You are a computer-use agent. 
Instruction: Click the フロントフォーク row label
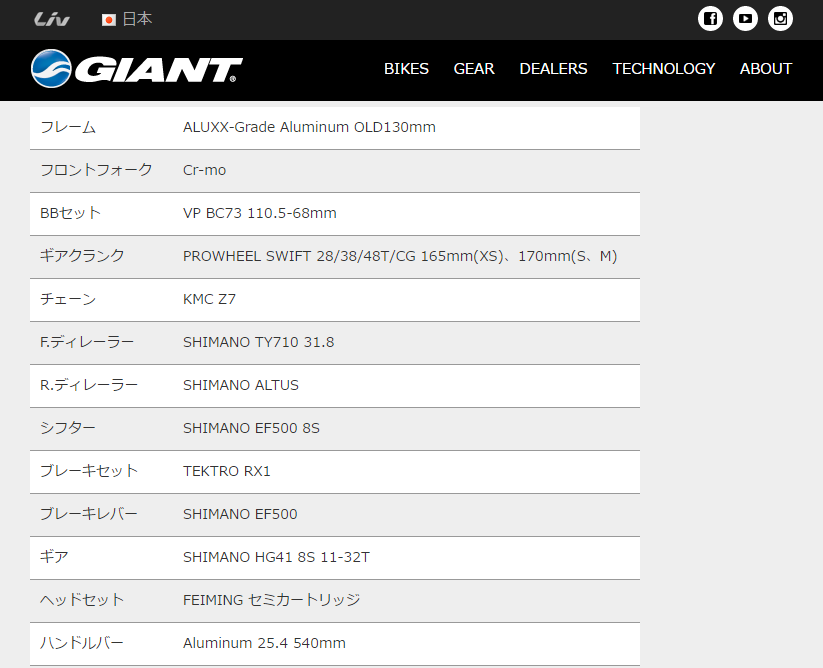[96, 170]
